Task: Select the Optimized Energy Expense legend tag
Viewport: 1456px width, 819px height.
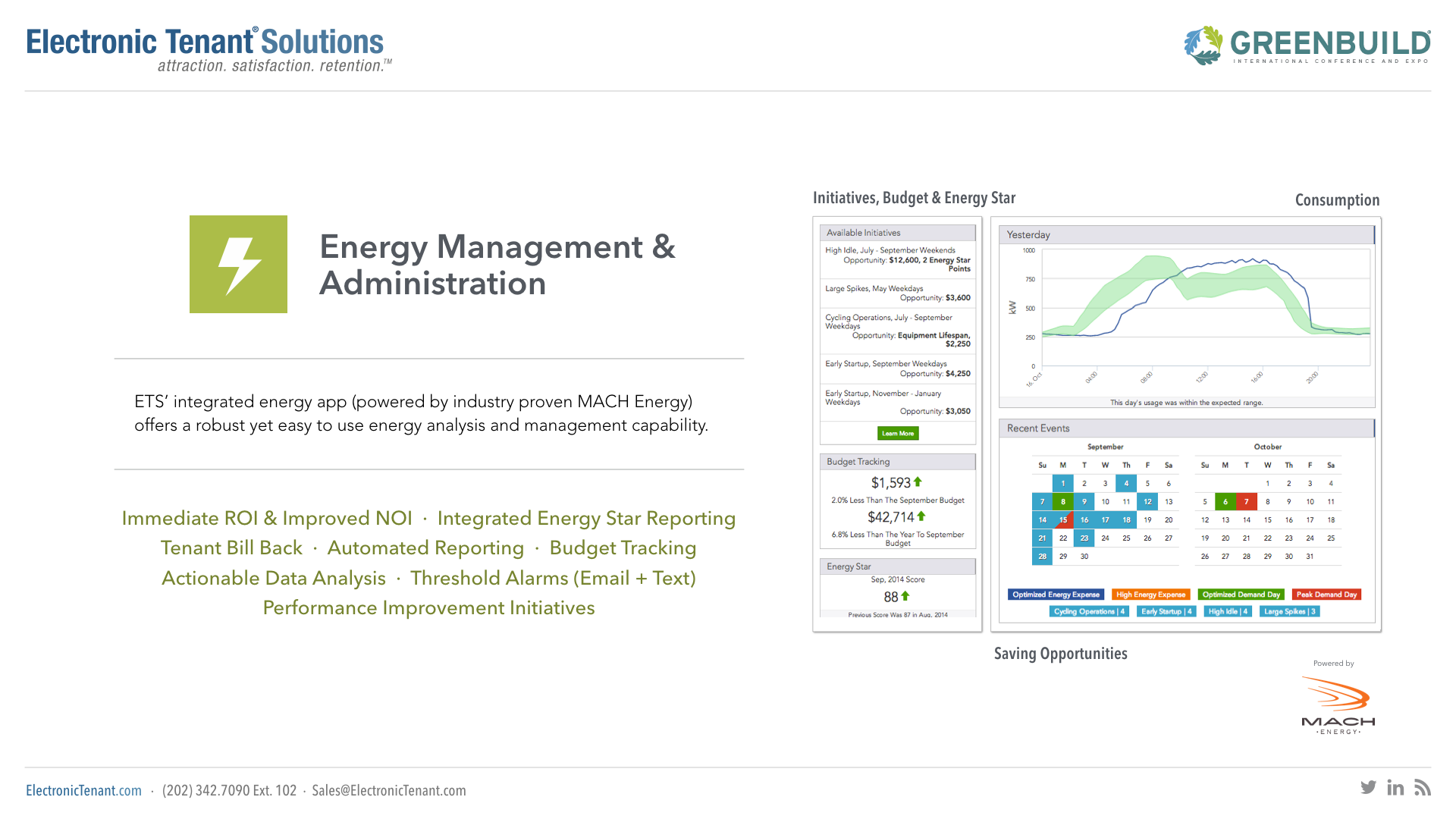Action: point(1056,595)
